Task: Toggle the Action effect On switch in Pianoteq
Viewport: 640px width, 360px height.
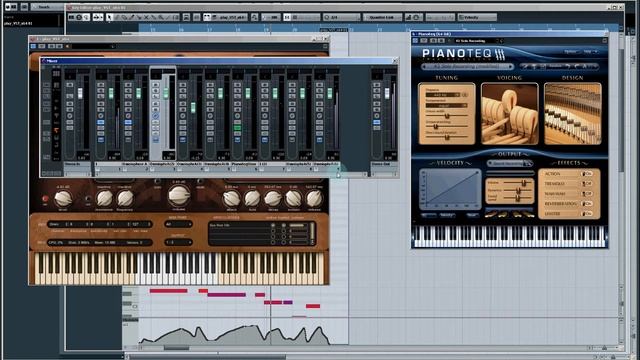Action: point(586,174)
